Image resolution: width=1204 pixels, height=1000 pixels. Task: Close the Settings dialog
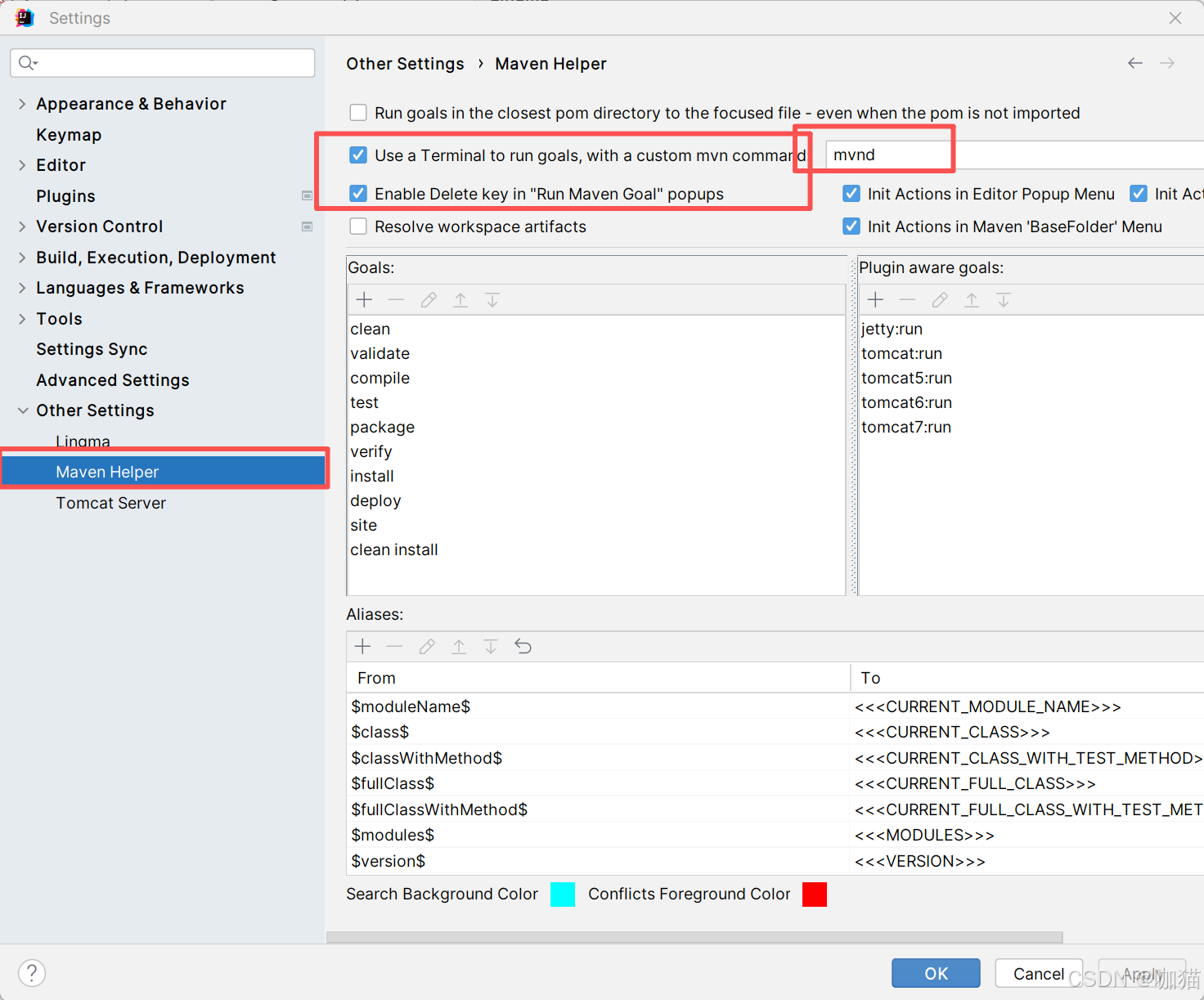coord(1175,17)
